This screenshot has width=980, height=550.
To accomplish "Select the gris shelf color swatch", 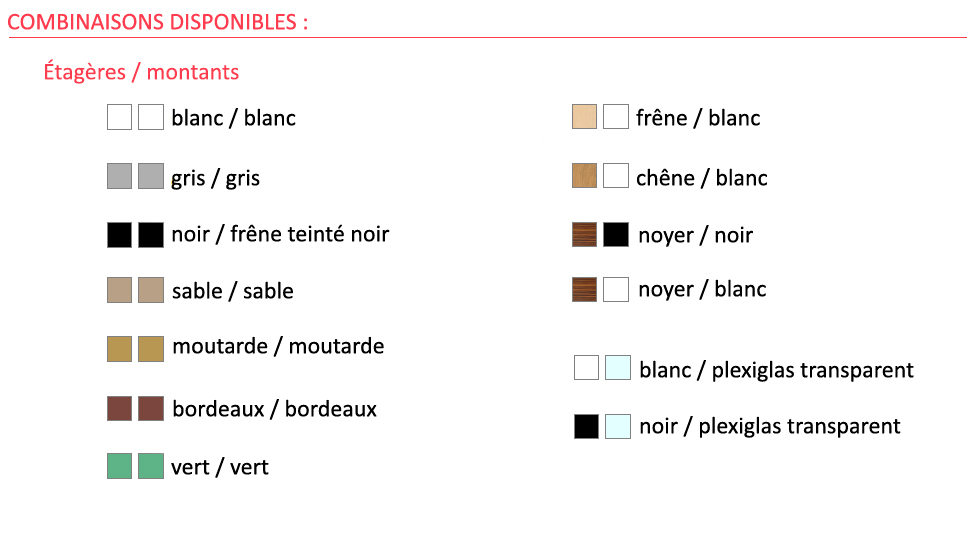I will click(120, 177).
